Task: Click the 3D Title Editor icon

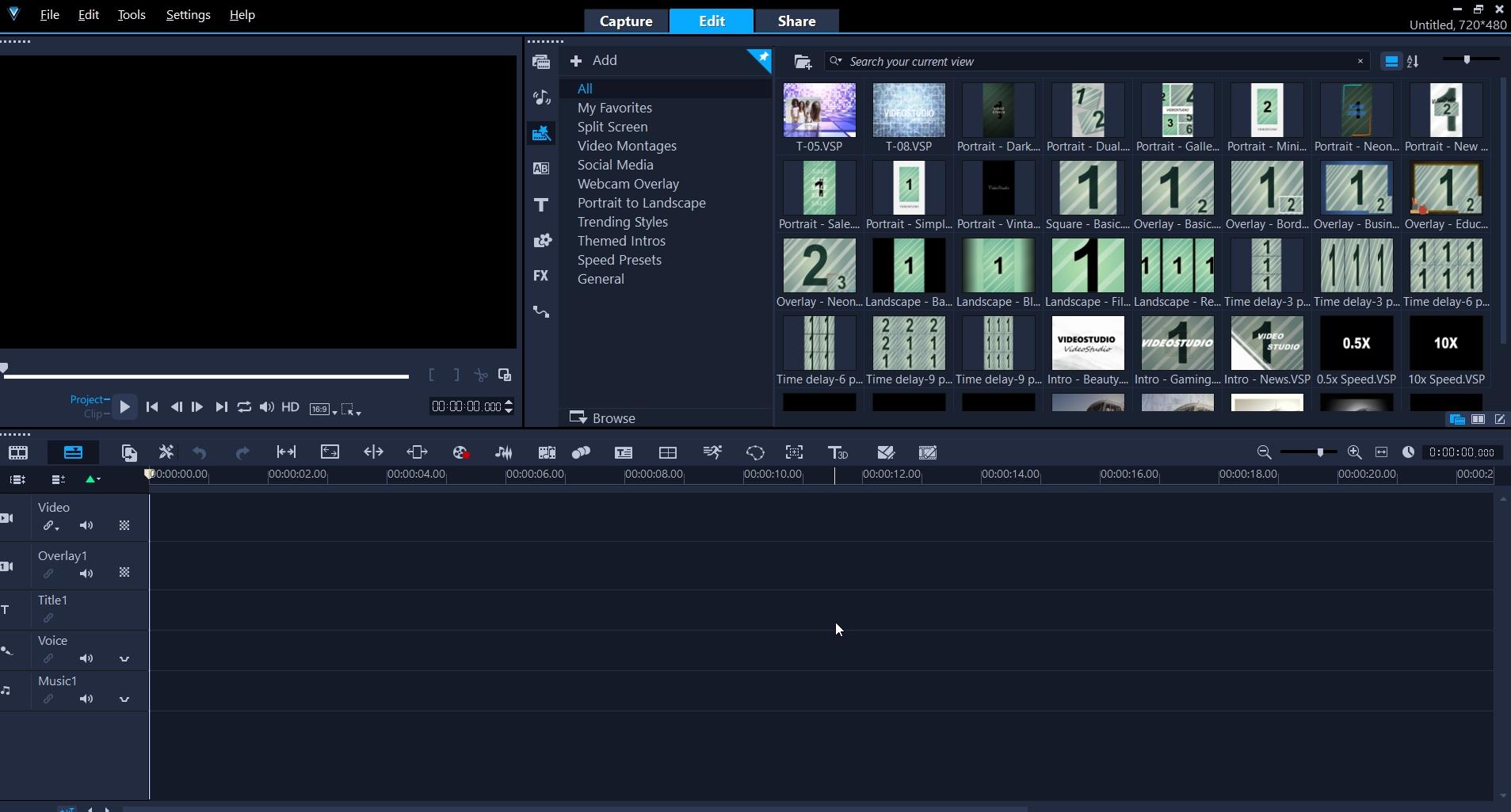Action: (838, 452)
